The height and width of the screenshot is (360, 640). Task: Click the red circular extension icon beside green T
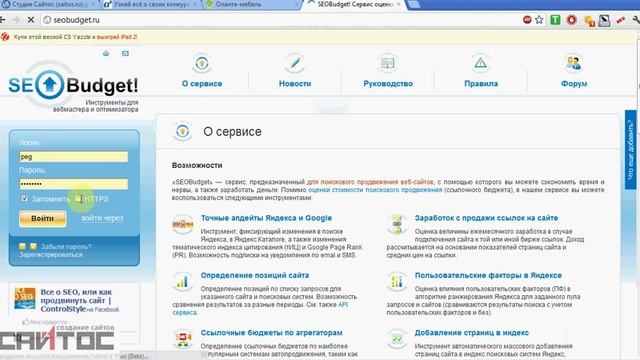point(572,20)
